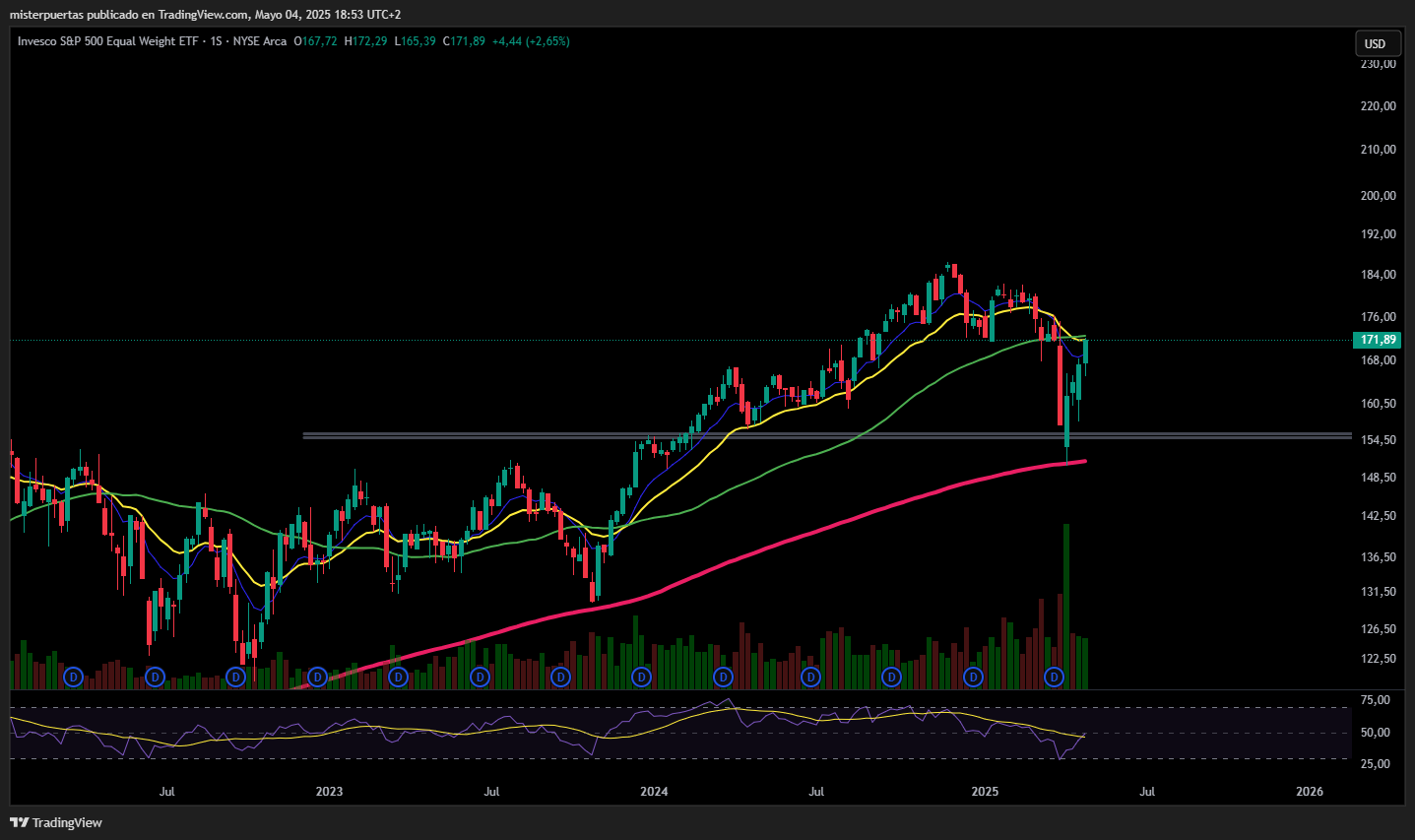Click the 154,50 price axis label

coord(1378,440)
